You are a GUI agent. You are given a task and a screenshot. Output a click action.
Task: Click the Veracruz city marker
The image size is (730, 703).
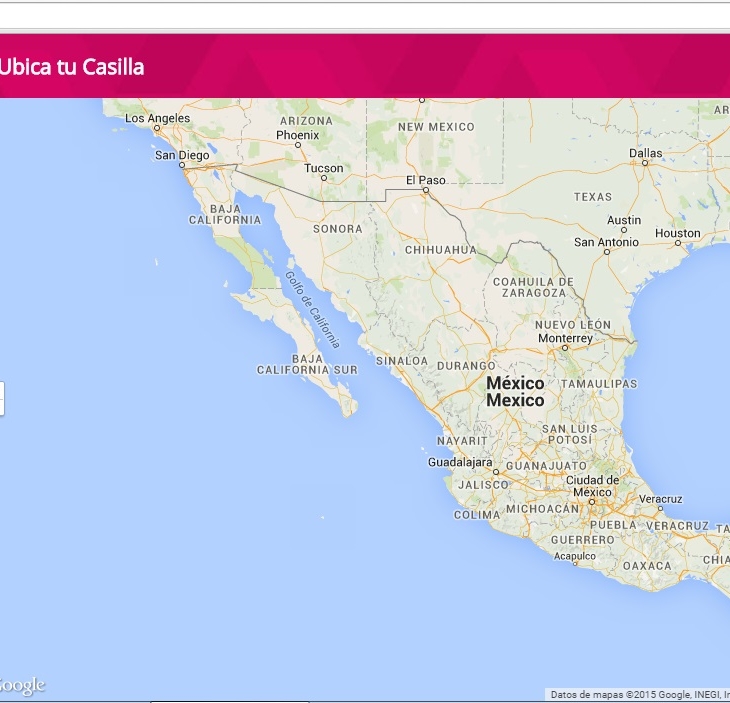tap(661, 508)
